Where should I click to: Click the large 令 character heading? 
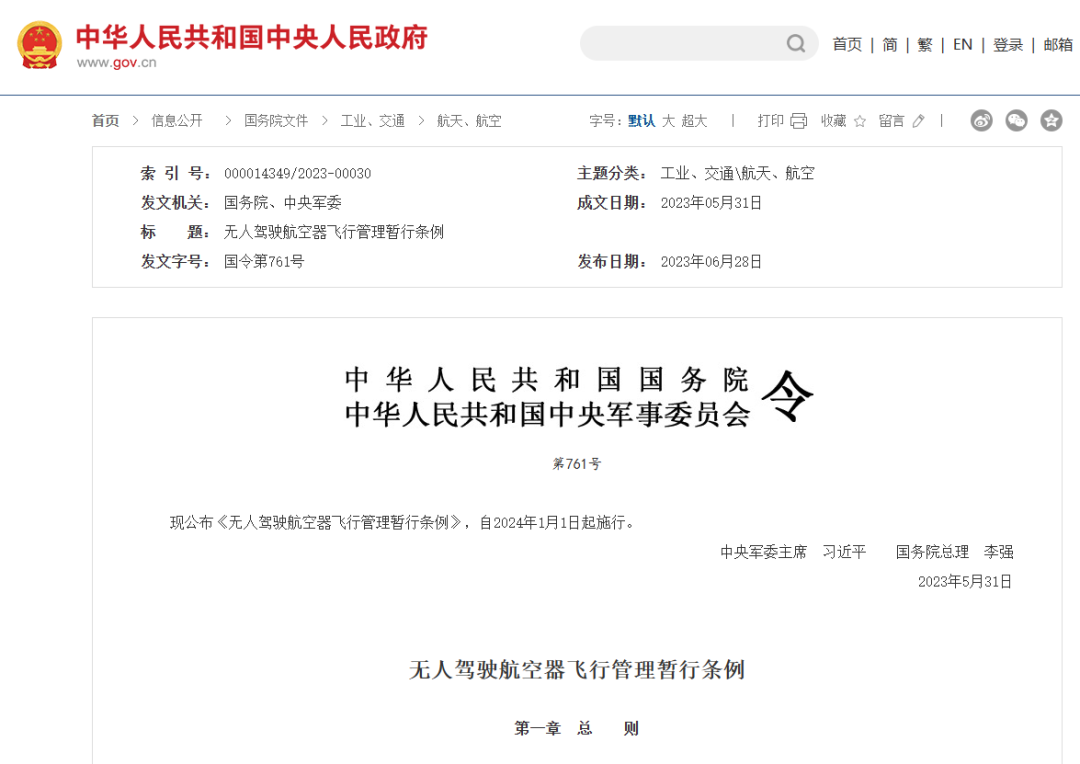pyautogui.click(x=787, y=395)
